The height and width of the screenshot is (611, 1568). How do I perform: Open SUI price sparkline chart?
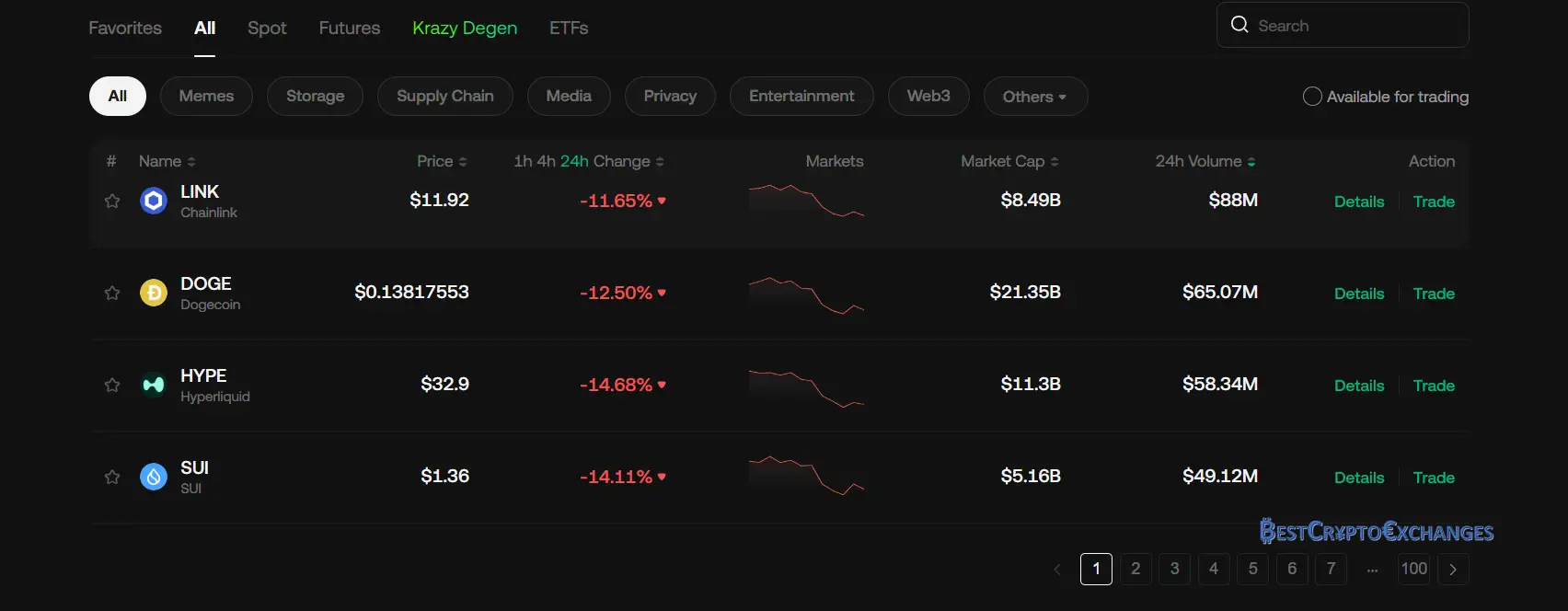click(x=806, y=476)
